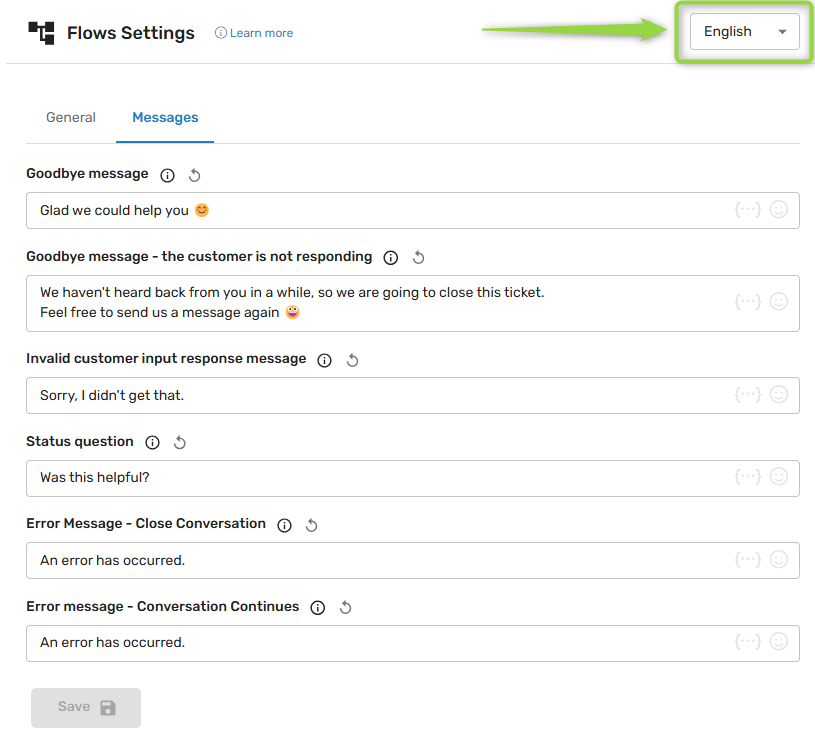This screenshot has height=749, width=815.
Task: Insert variable into Goodbye message field
Action: tap(748, 210)
